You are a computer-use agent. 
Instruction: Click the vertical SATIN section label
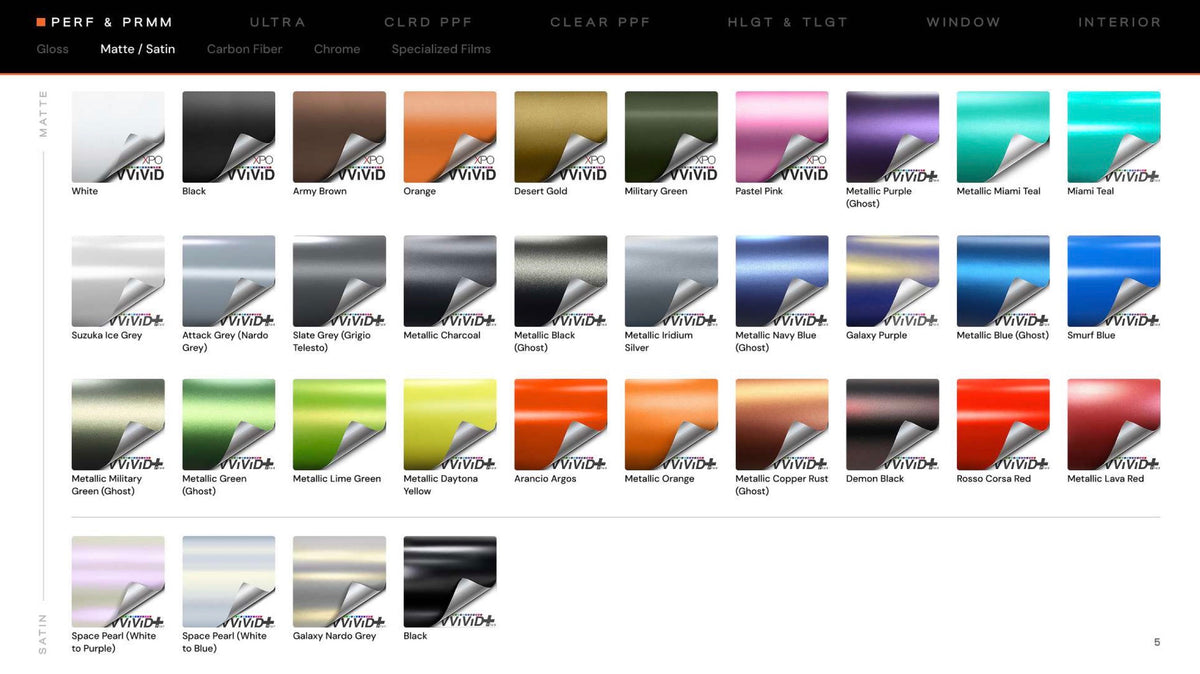43,634
